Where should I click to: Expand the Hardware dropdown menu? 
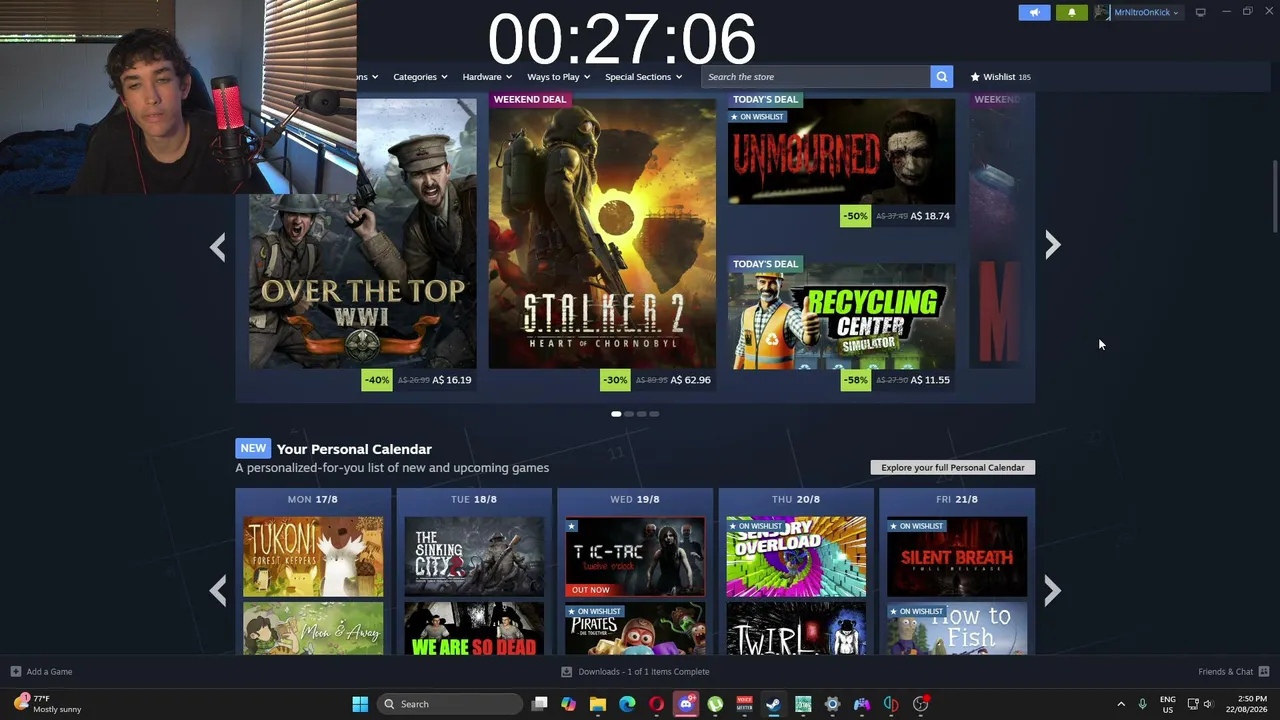(487, 77)
